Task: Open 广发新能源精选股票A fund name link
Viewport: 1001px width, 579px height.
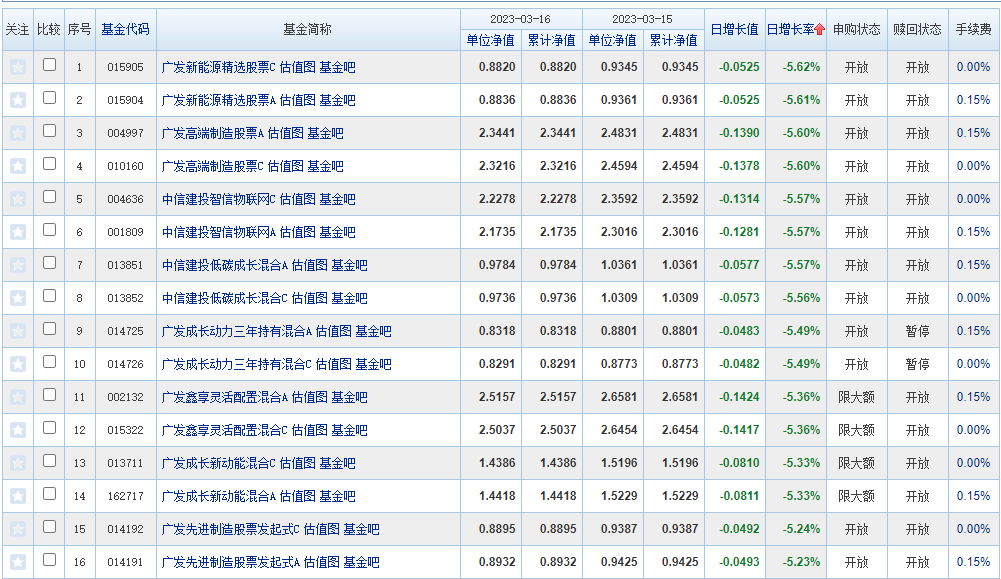Action: (x=219, y=100)
